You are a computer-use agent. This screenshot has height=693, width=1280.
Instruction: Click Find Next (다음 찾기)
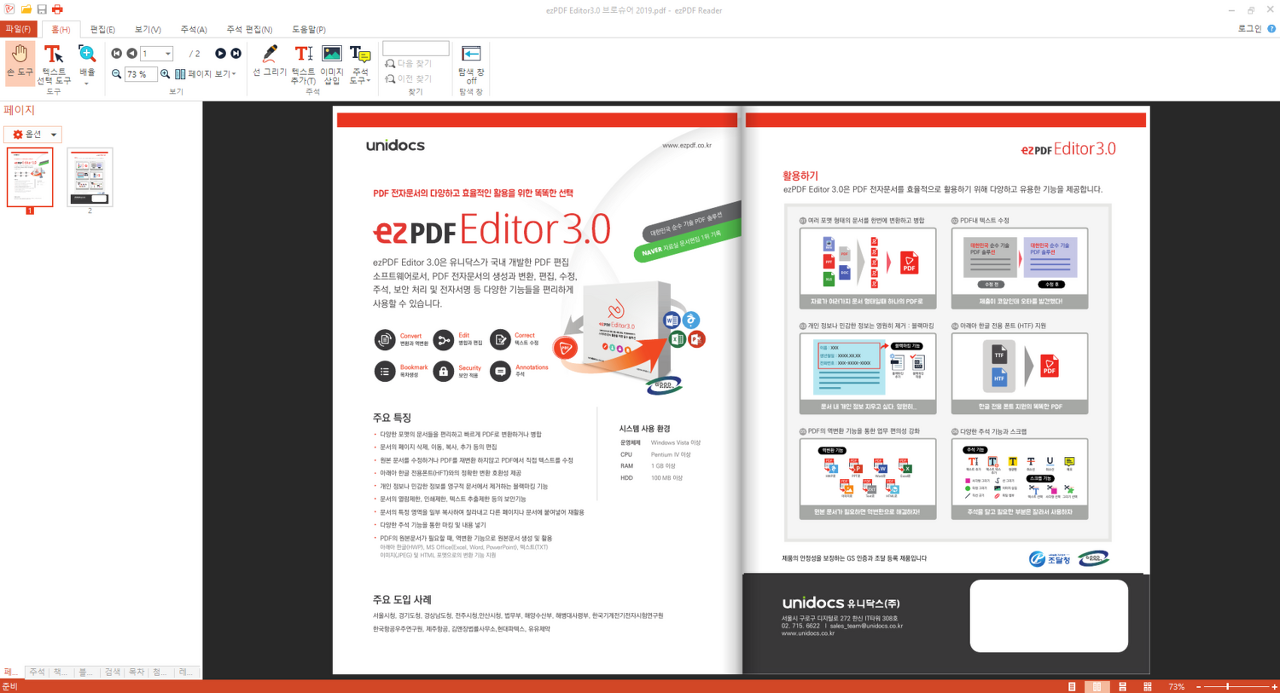(409, 63)
